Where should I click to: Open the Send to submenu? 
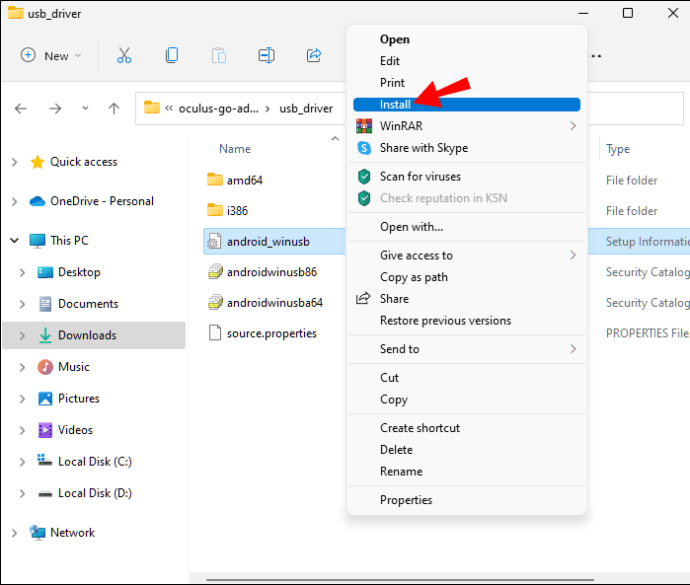coord(466,349)
